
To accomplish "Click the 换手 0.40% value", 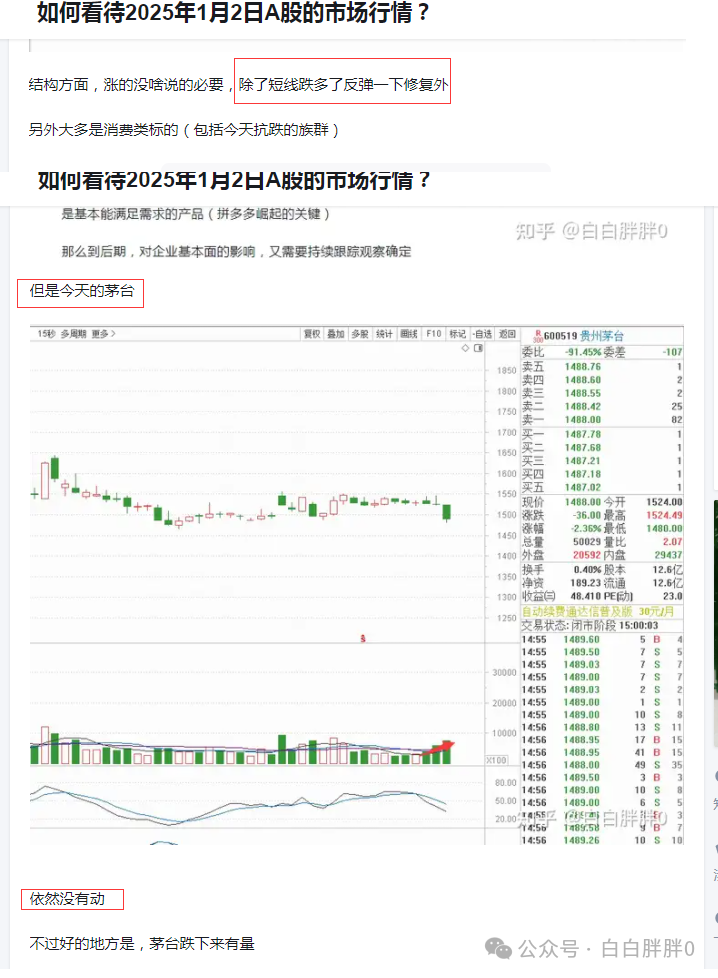I will tap(587, 569).
